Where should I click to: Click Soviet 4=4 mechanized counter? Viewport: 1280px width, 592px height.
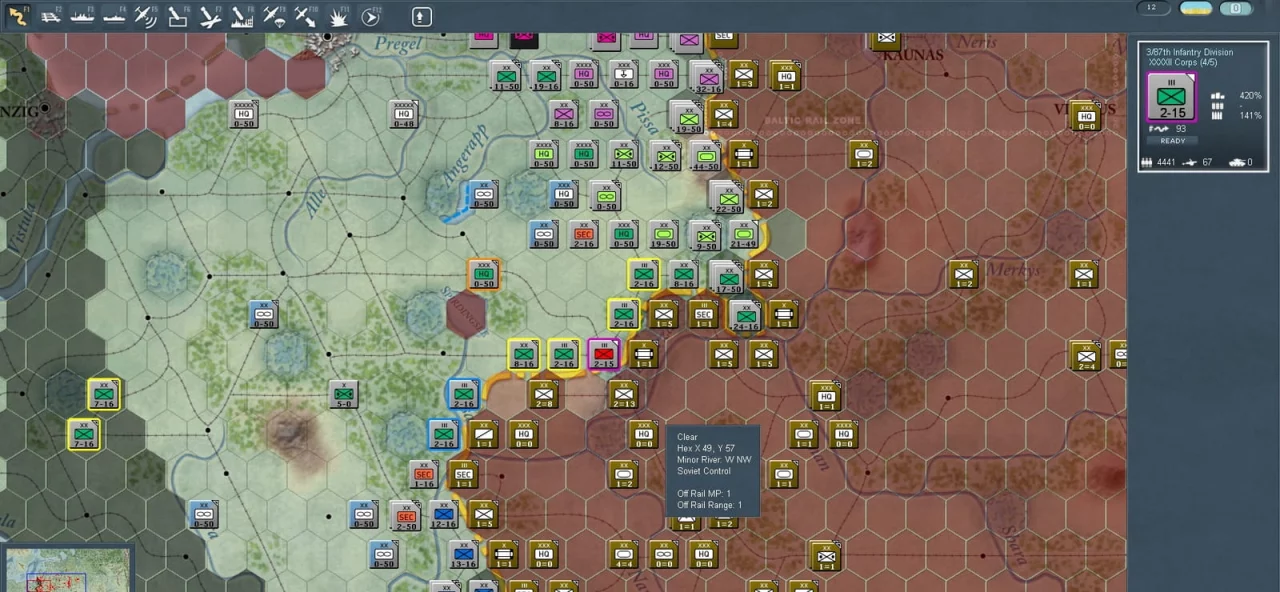tap(623, 554)
